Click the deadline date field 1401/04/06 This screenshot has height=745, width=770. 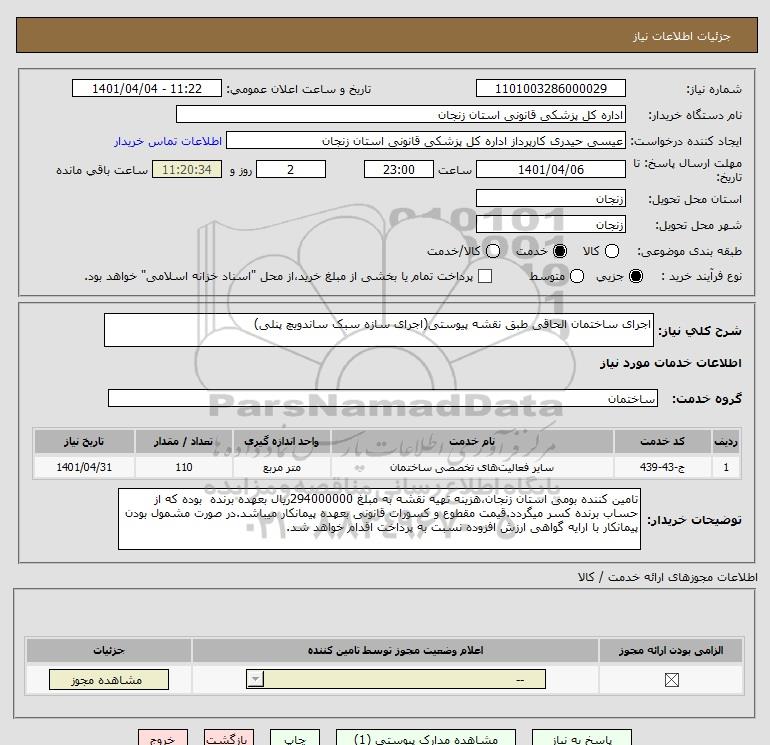click(x=550, y=169)
